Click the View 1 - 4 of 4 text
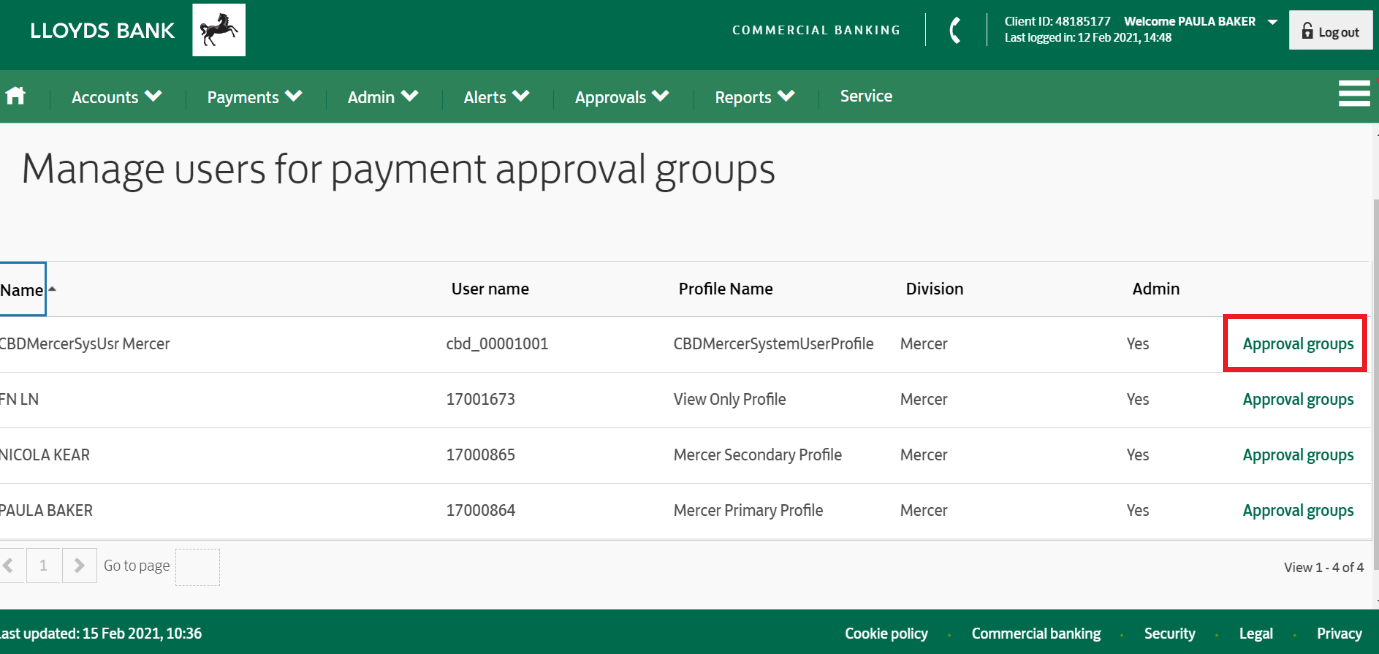The image size is (1379, 654). point(1324,567)
